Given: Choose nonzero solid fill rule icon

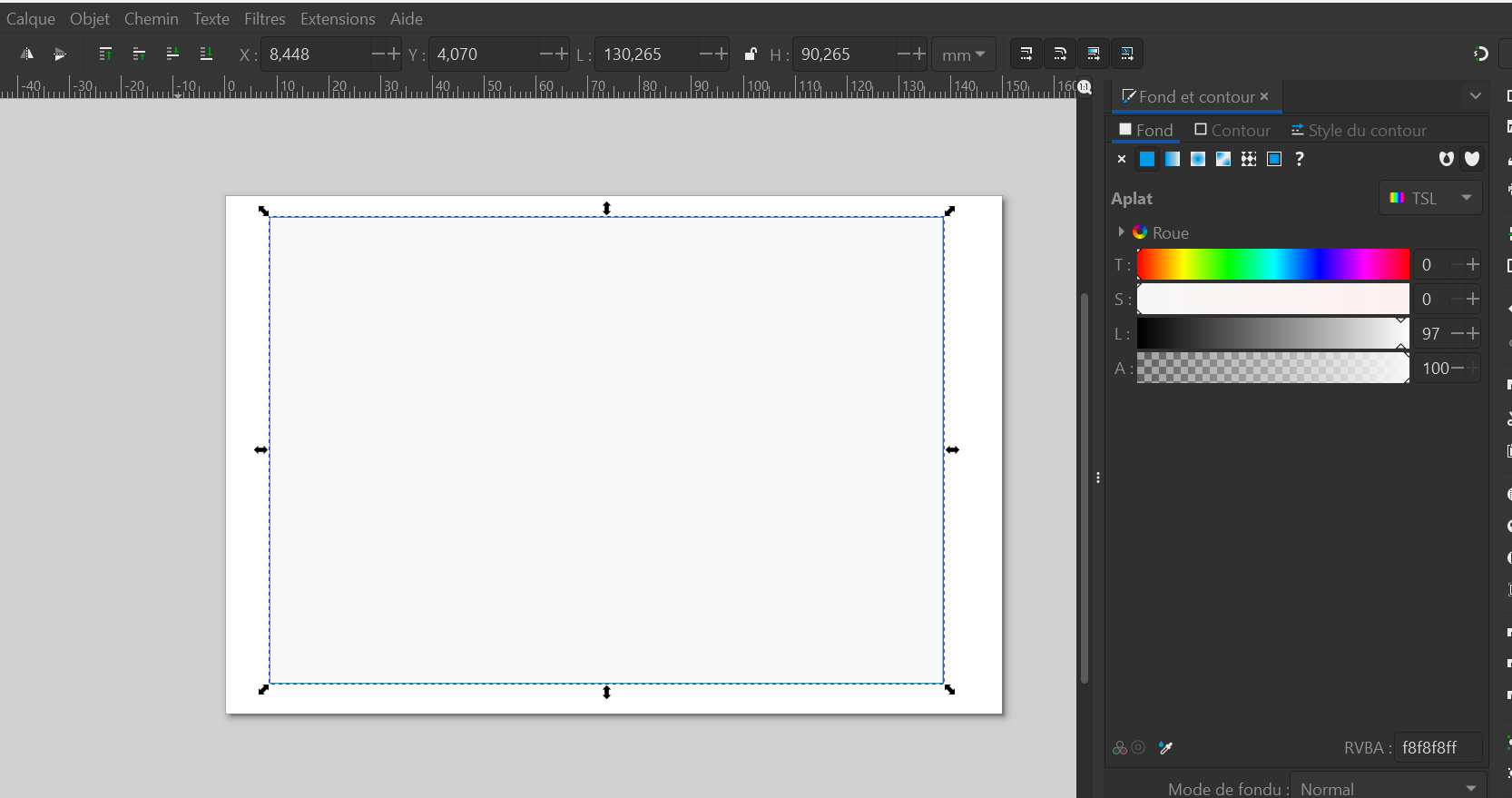Looking at the screenshot, I should point(1472,159).
